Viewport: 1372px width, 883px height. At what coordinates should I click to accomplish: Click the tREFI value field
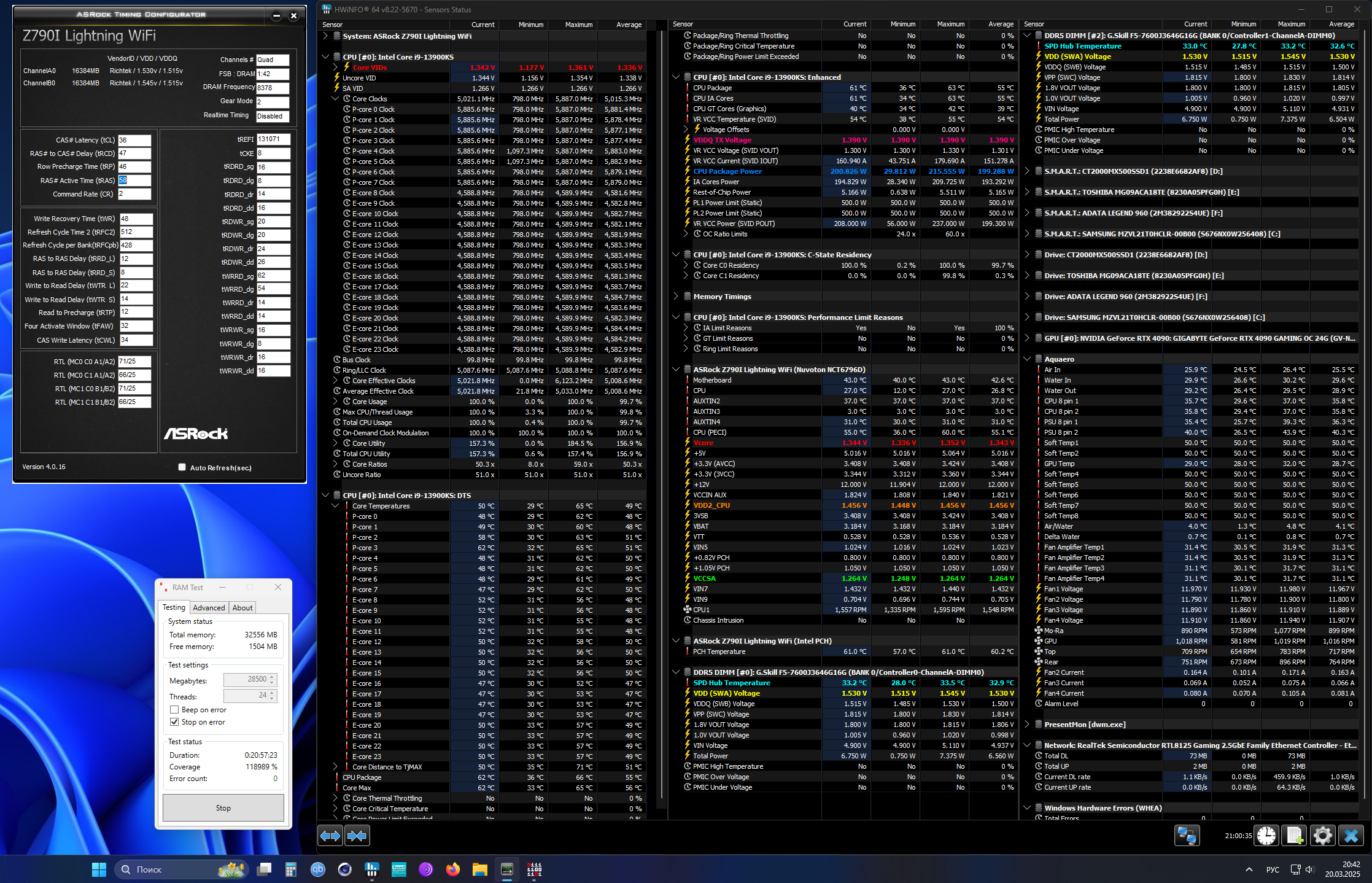(273, 139)
